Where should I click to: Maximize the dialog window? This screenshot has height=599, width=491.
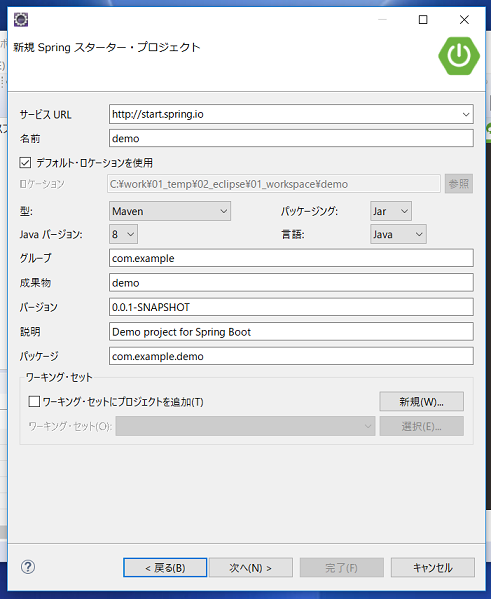click(x=423, y=19)
